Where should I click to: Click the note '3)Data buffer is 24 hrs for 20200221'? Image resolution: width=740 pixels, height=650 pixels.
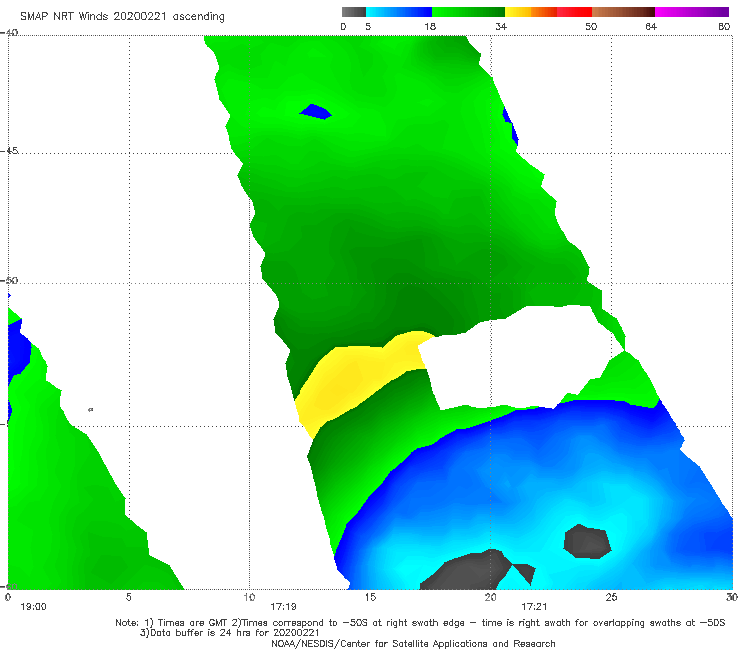[230, 633]
